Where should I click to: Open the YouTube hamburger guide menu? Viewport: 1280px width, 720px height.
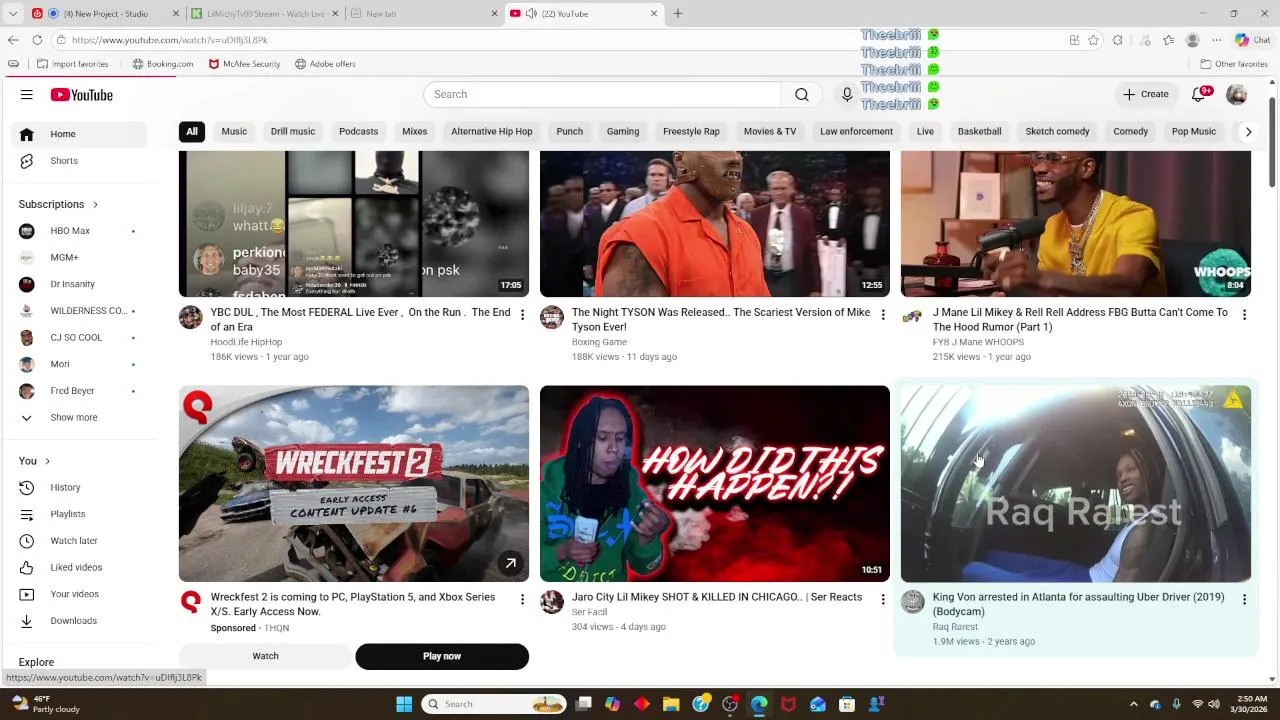[27, 95]
